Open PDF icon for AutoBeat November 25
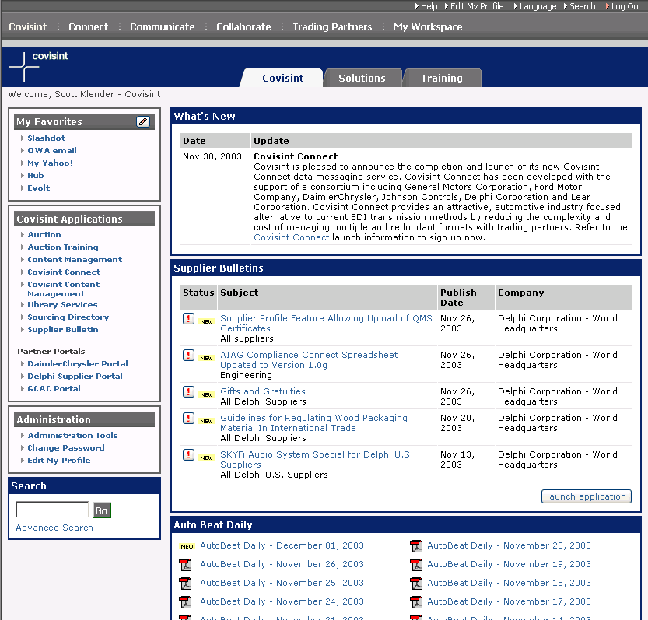This screenshot has height=620, width=648. [185, 583]
